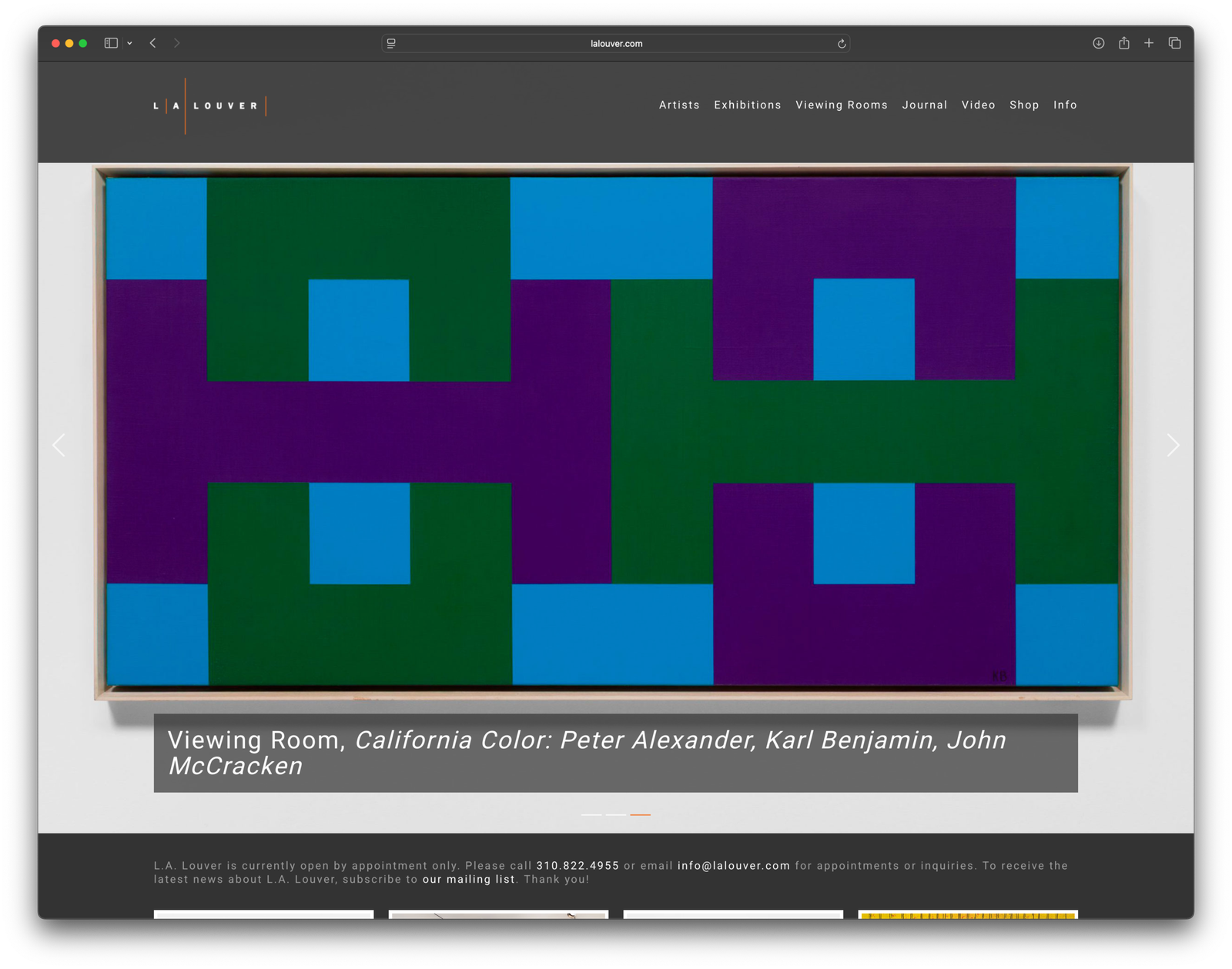Go back to the previous page

tap(153, 43)
